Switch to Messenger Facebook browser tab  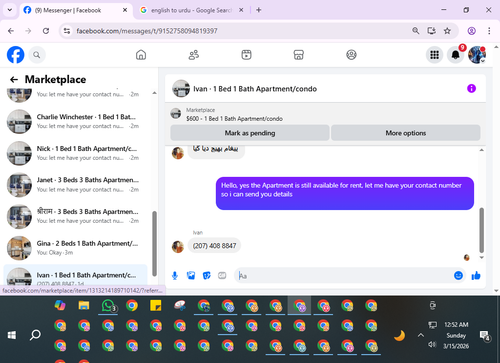tap(75, 10)
